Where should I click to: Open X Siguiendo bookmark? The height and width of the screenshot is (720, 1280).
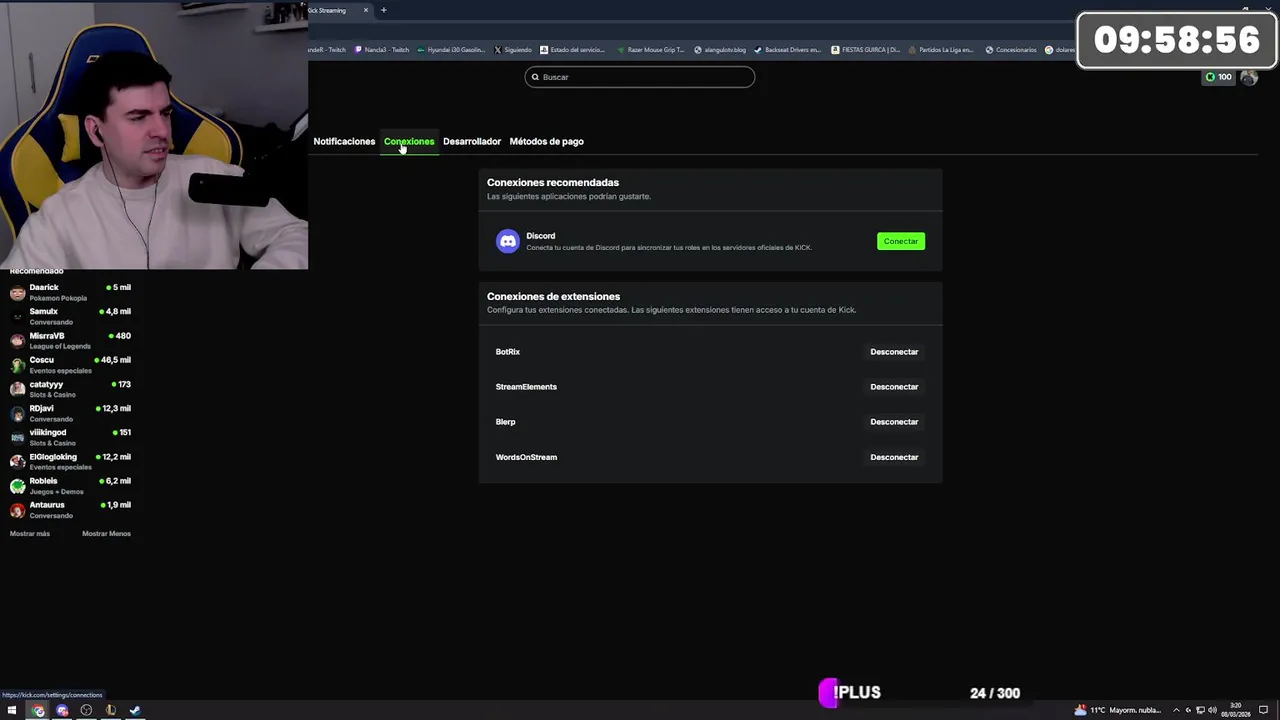513,50
